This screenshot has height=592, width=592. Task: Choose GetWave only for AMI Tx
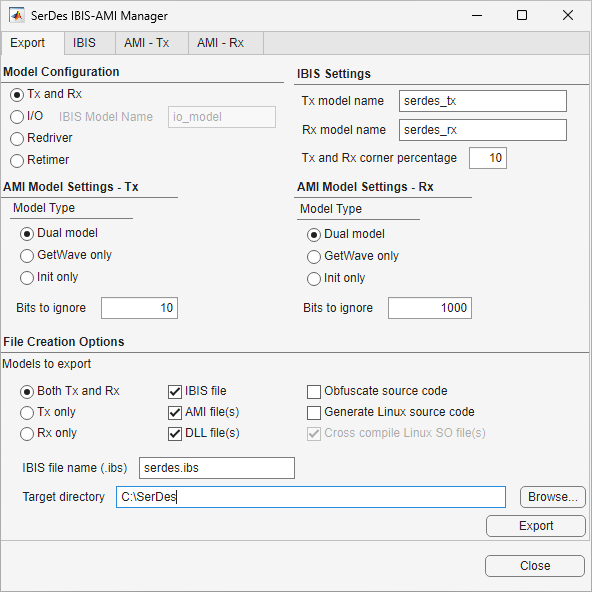point(27,256)
